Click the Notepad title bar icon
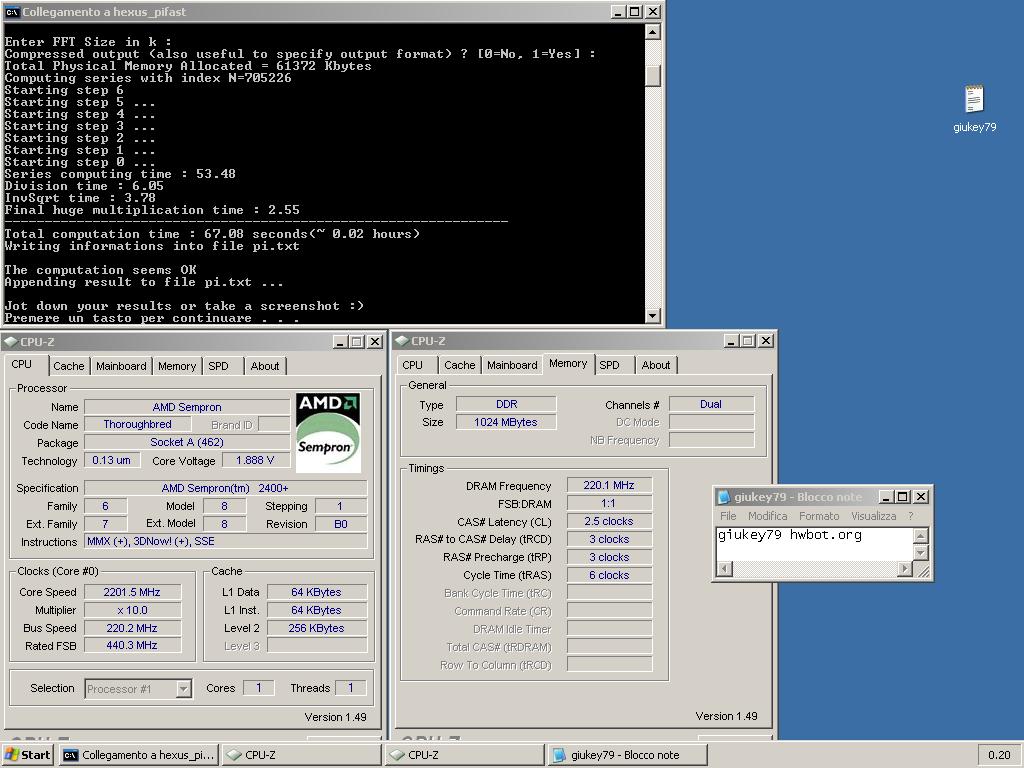The image size is (1024, 768). (x=724, y=497)
